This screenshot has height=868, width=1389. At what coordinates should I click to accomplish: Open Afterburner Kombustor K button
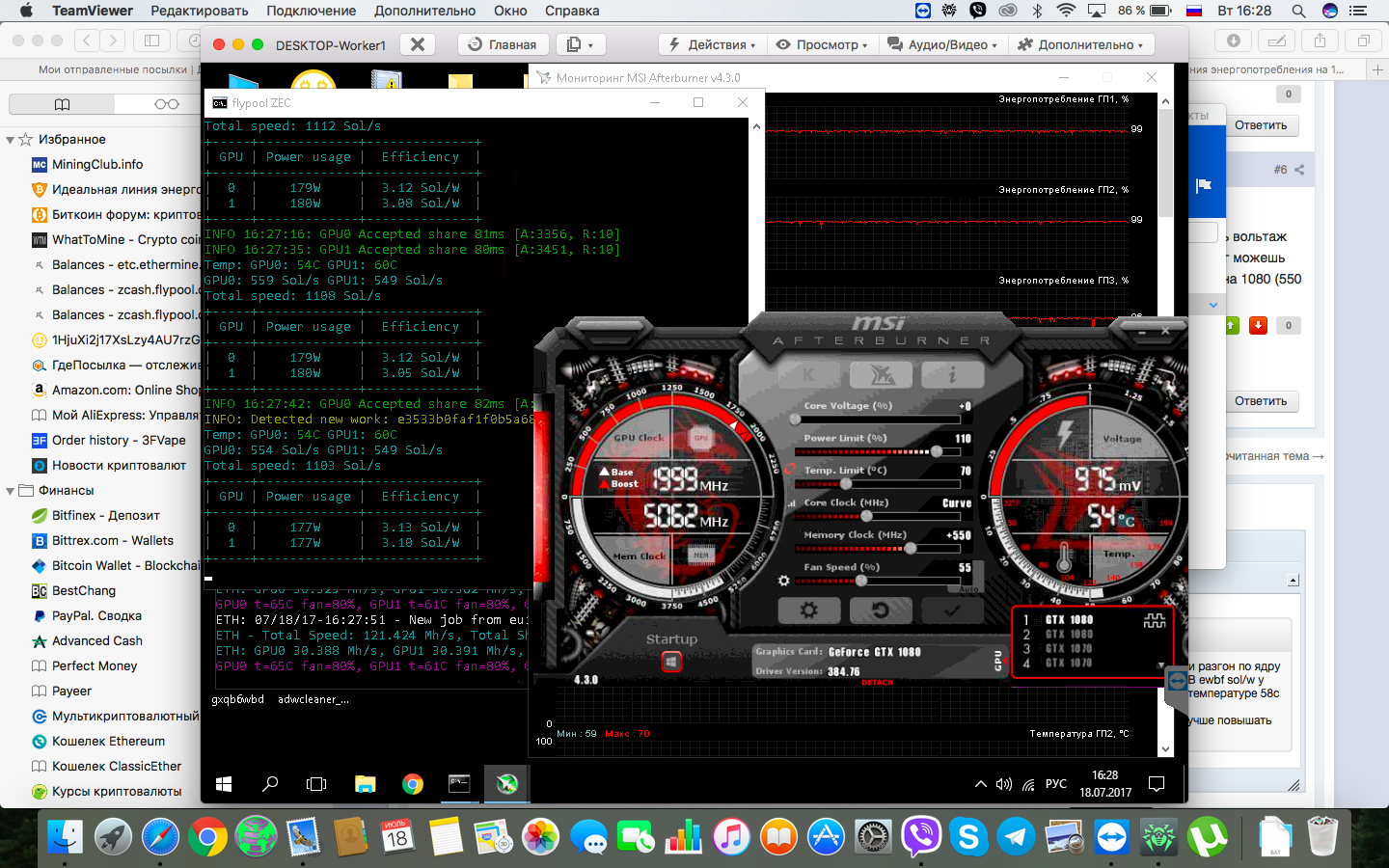point(808,374)
